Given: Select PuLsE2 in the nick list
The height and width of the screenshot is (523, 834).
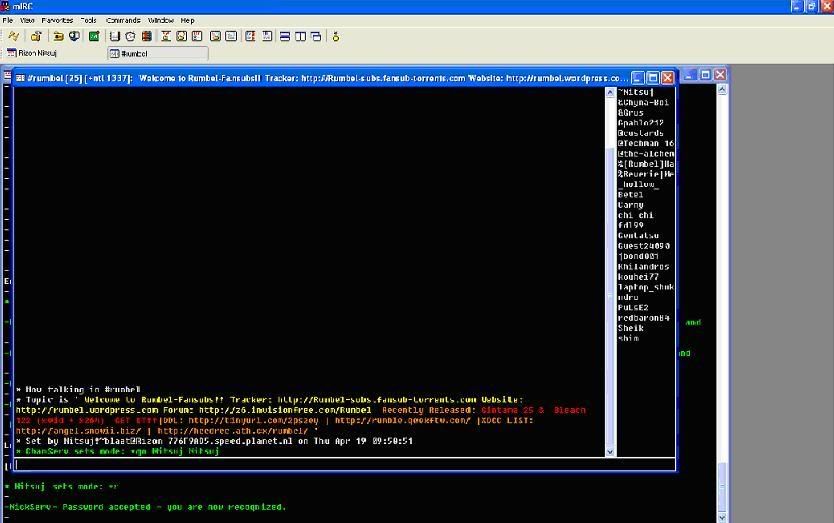Looking at the screenshot, I should 633,308.
